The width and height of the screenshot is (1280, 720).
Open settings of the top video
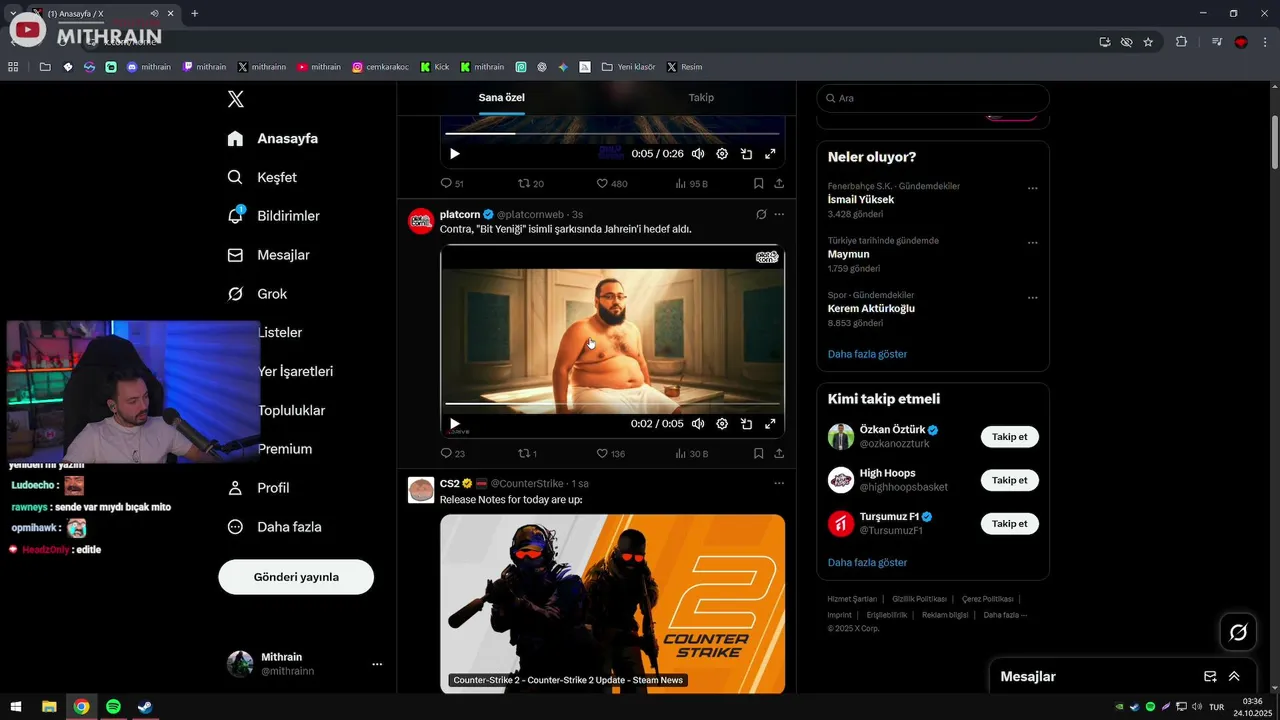pos(722,154)
